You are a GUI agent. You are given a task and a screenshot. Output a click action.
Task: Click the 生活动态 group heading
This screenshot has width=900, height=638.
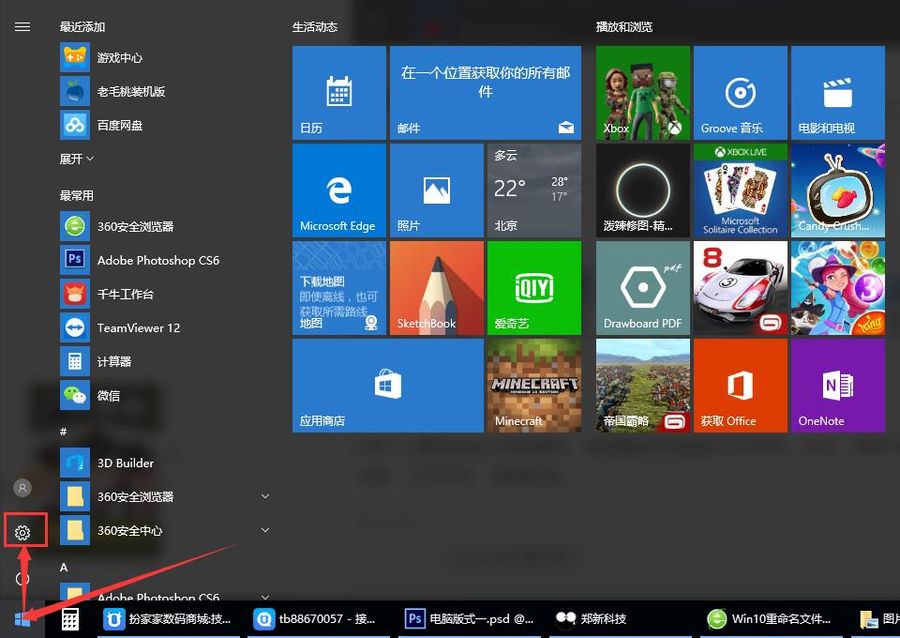(315, 26)
